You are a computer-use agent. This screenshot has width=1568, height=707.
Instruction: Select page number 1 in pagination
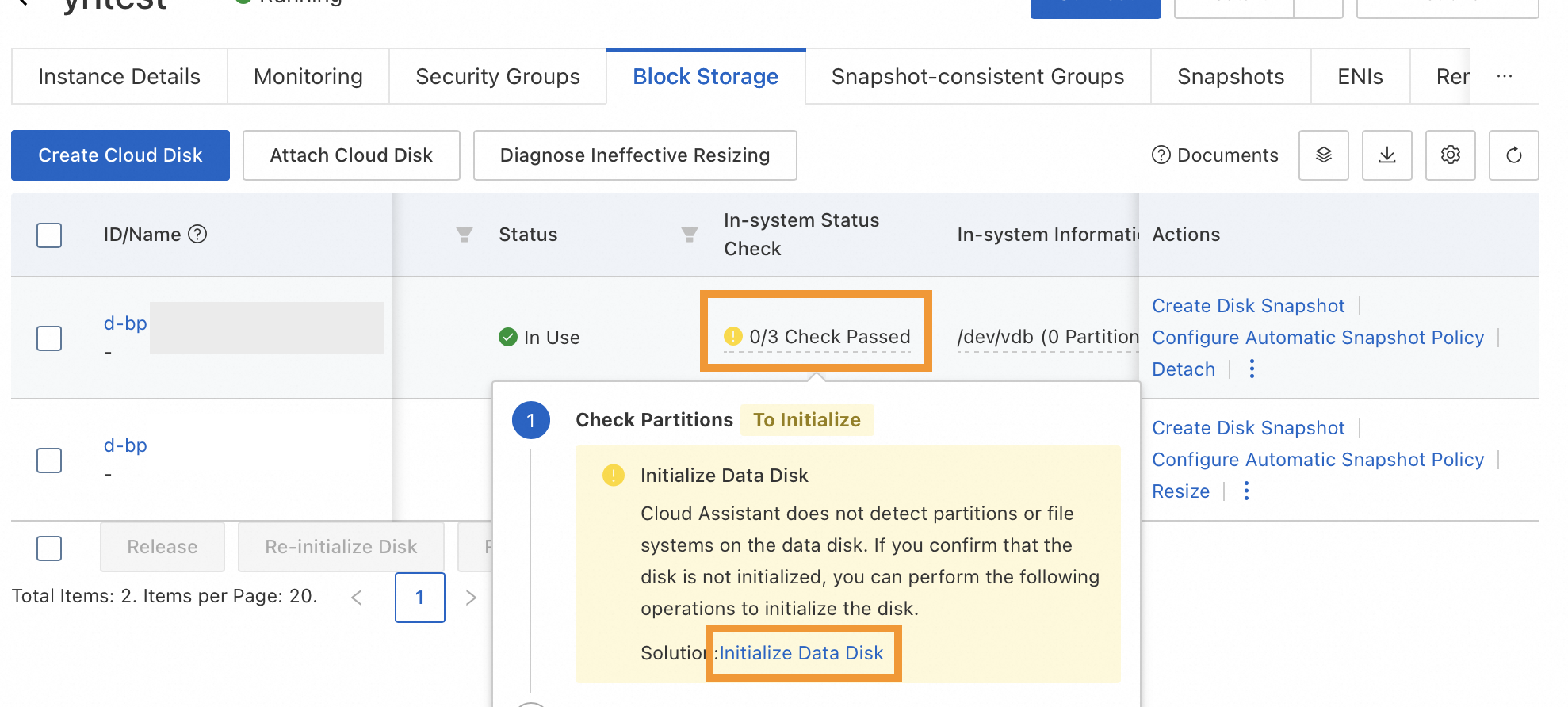pyautogui.click(x=420, y=598)
